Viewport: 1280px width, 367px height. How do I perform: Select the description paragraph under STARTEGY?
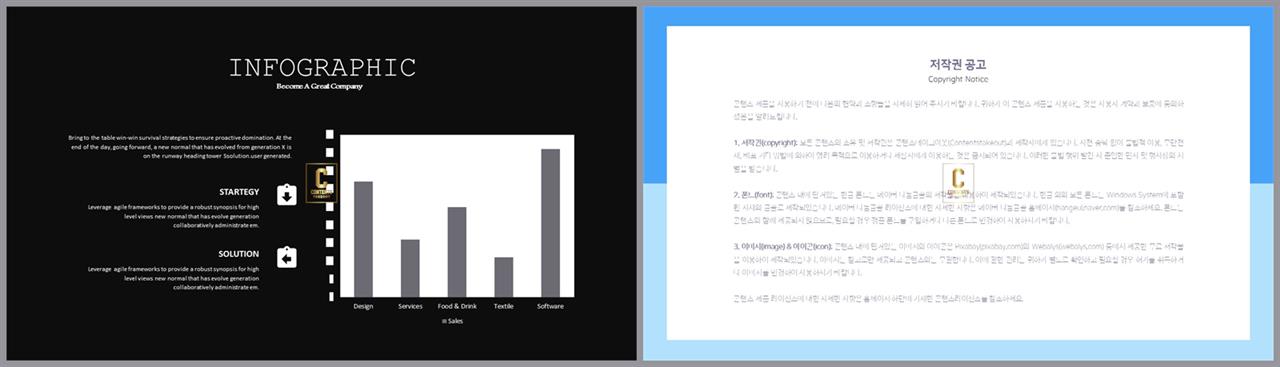coord(174,216)
